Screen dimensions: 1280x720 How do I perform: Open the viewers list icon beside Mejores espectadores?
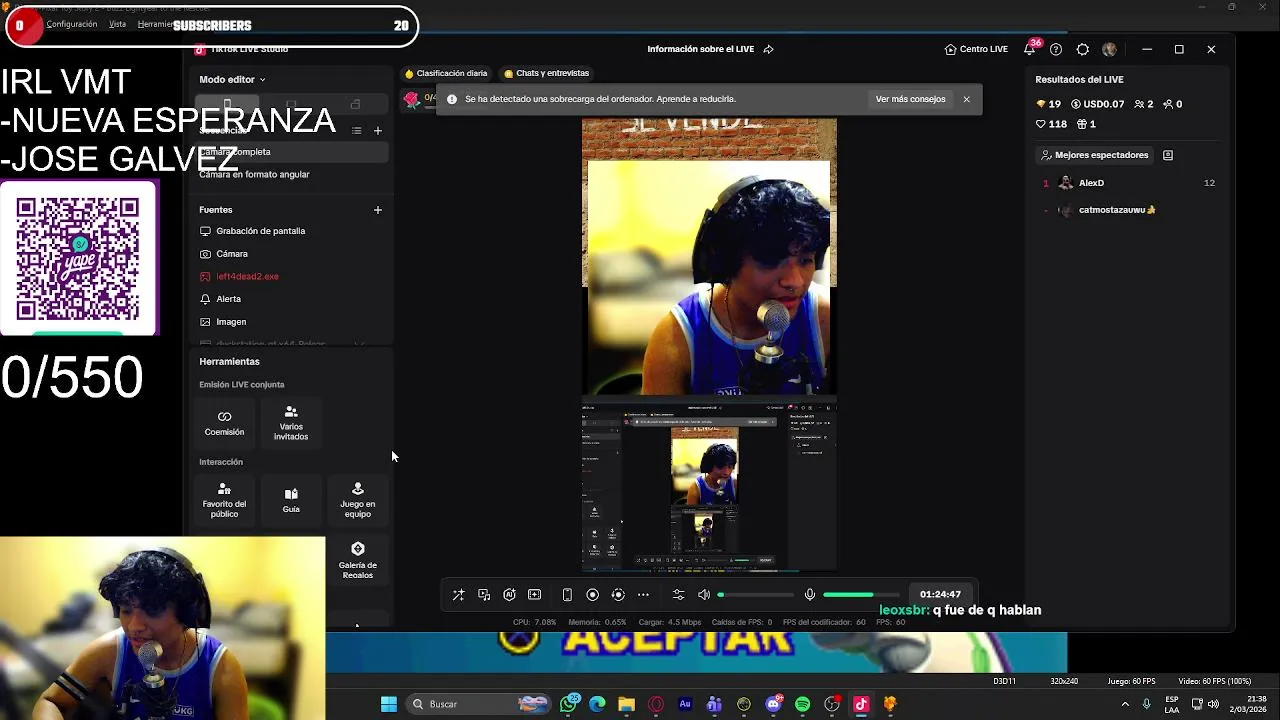tap(1167, 155)
